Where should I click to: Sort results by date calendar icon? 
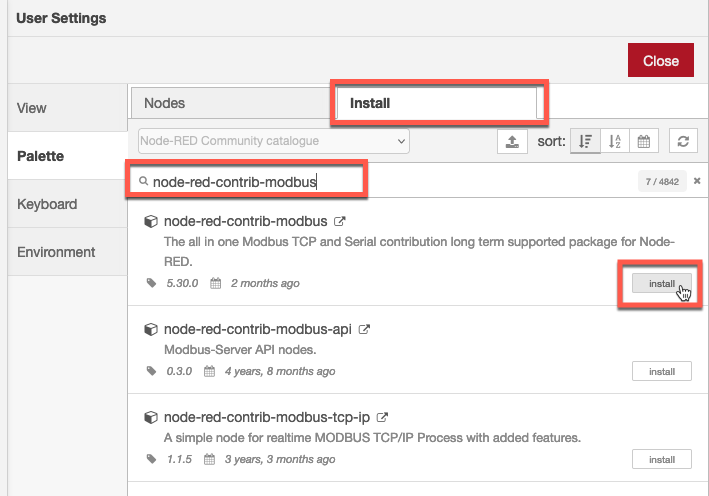[x=643, y=142]
